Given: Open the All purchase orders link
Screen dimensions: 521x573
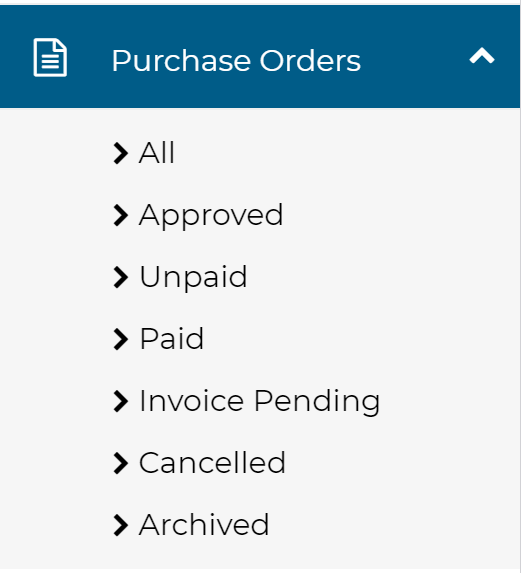Looking at the screenshot, I should pos(157,153).
